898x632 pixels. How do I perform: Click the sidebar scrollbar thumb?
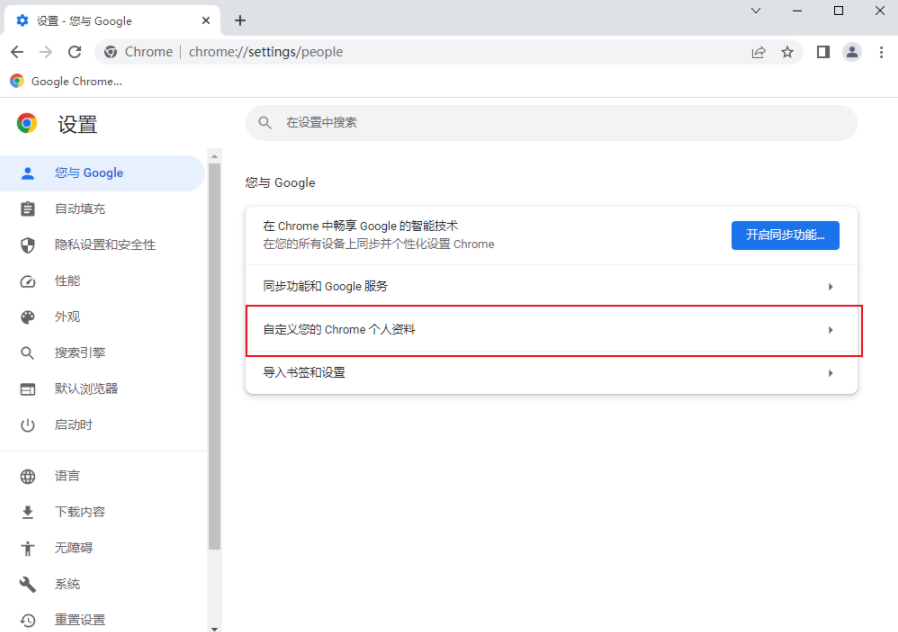pyautogui.click(x=214, y=357)
